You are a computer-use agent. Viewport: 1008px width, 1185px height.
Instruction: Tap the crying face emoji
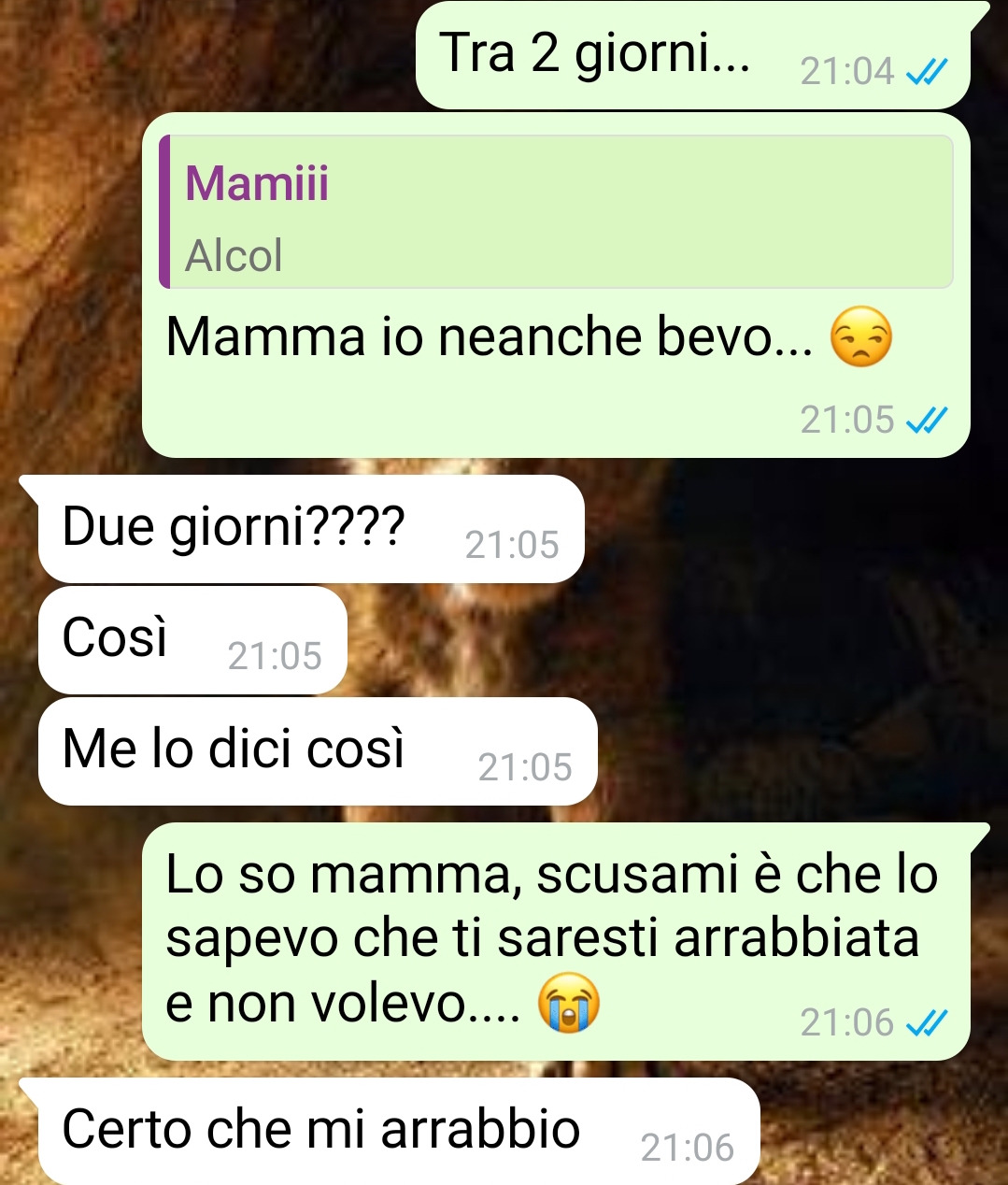tap(569, 1002)
